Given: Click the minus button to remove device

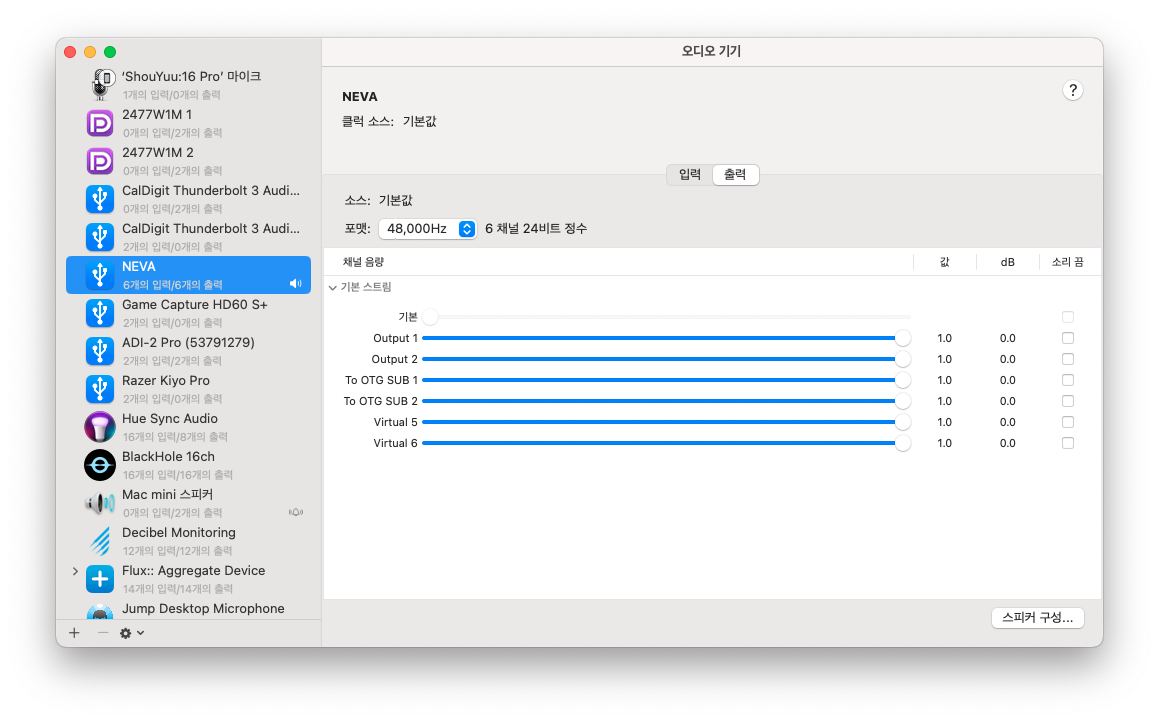Looking at the screenshot, I should [x=103, y=633].
